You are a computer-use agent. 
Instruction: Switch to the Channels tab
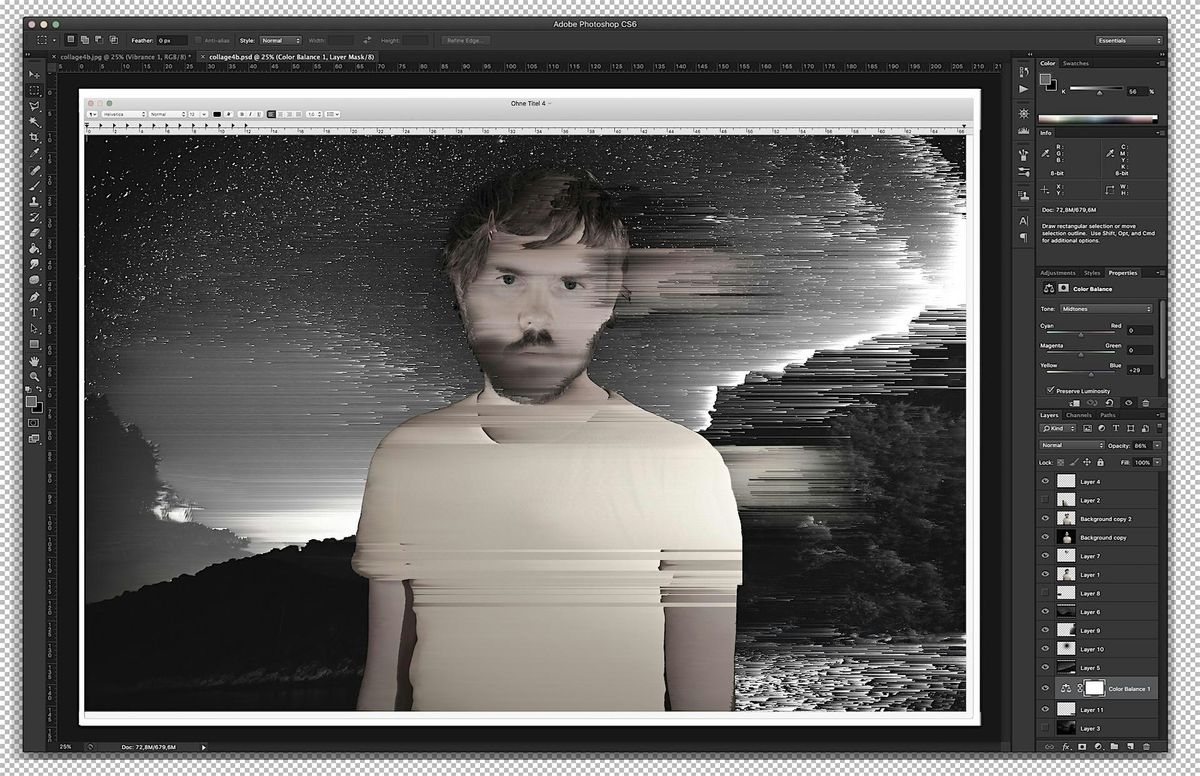1078,415
